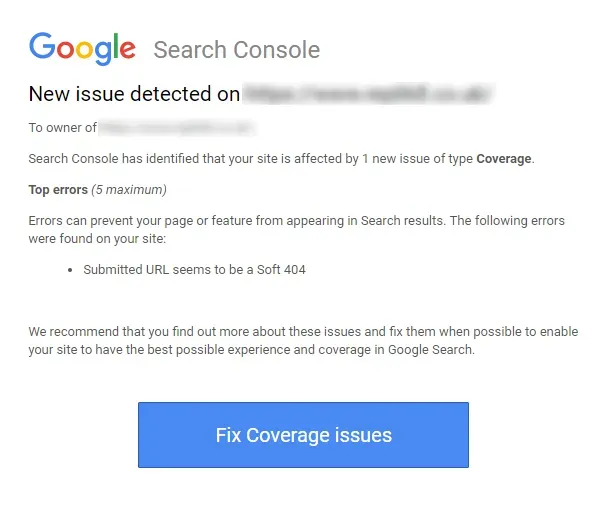
Task: Click the red 'e' of Google logo
Action: point(127,49)
